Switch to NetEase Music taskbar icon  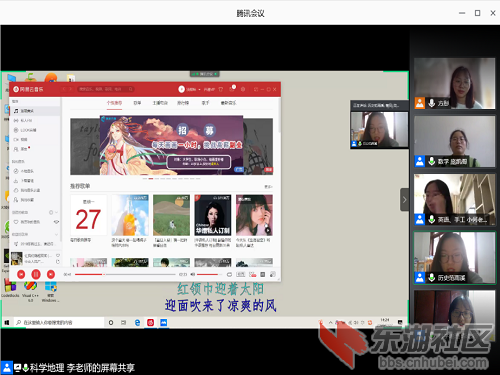[151, 322]
